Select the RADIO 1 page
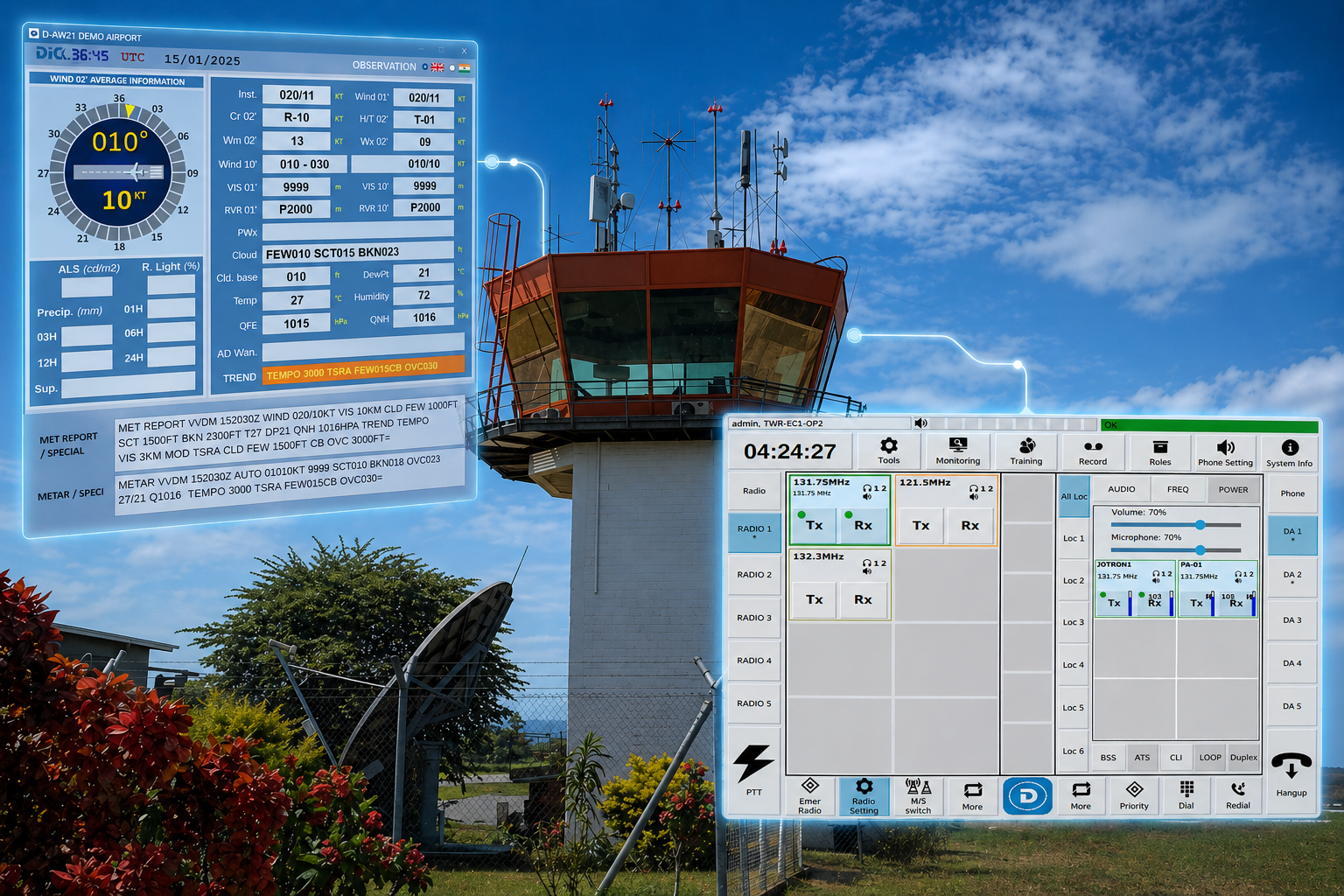 754,531
